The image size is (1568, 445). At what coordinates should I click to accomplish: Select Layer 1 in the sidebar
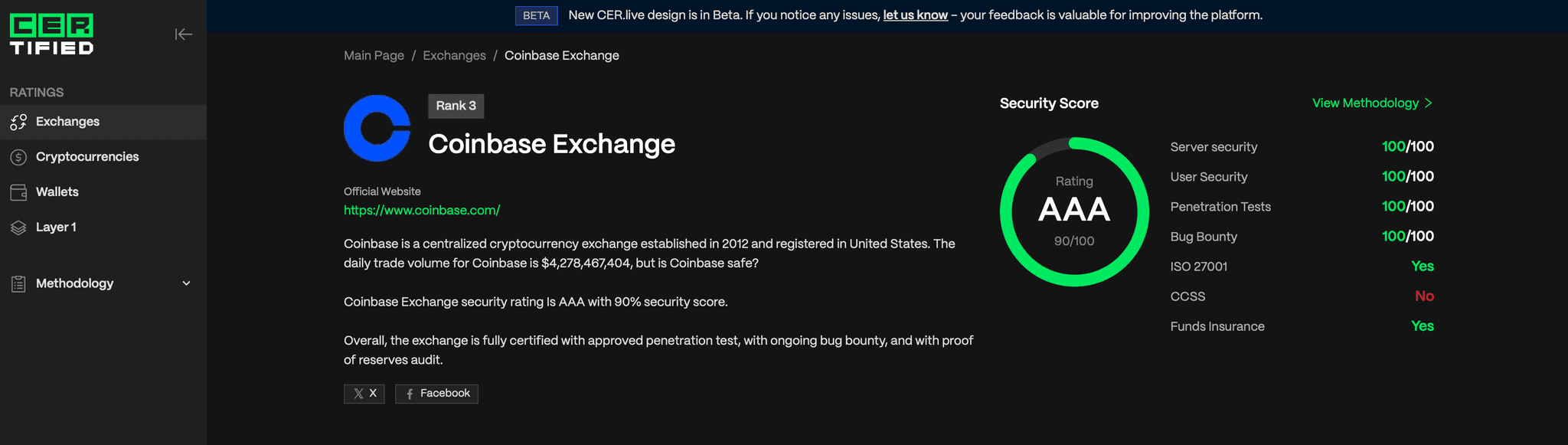56,227
